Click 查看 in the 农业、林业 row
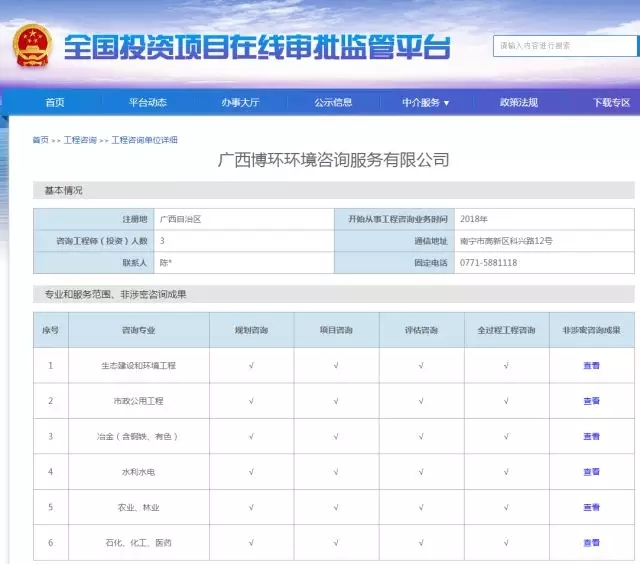This screenshot has width=640, height=564. click(591, 508)
